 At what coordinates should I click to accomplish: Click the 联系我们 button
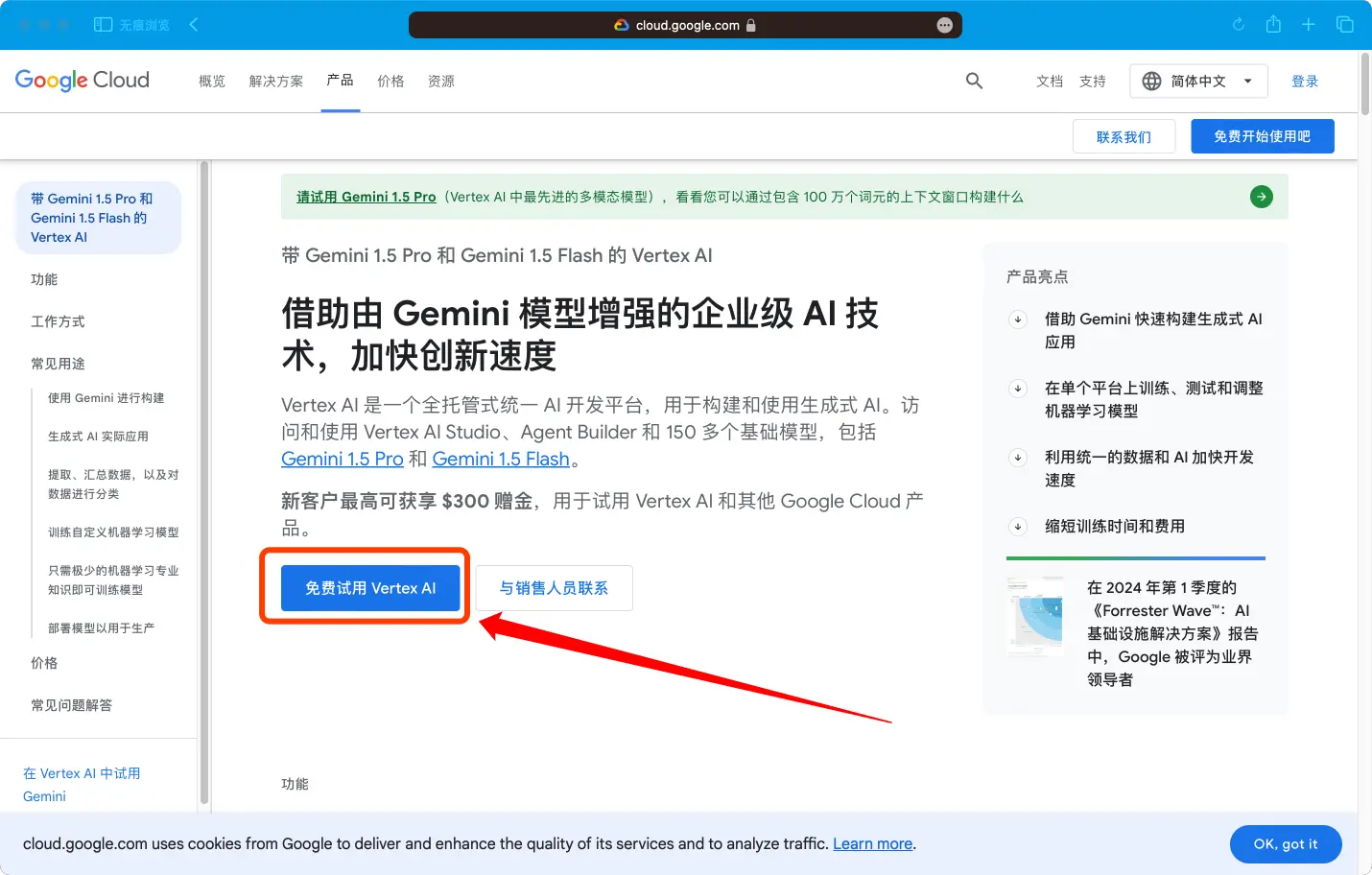(1124, 137)
